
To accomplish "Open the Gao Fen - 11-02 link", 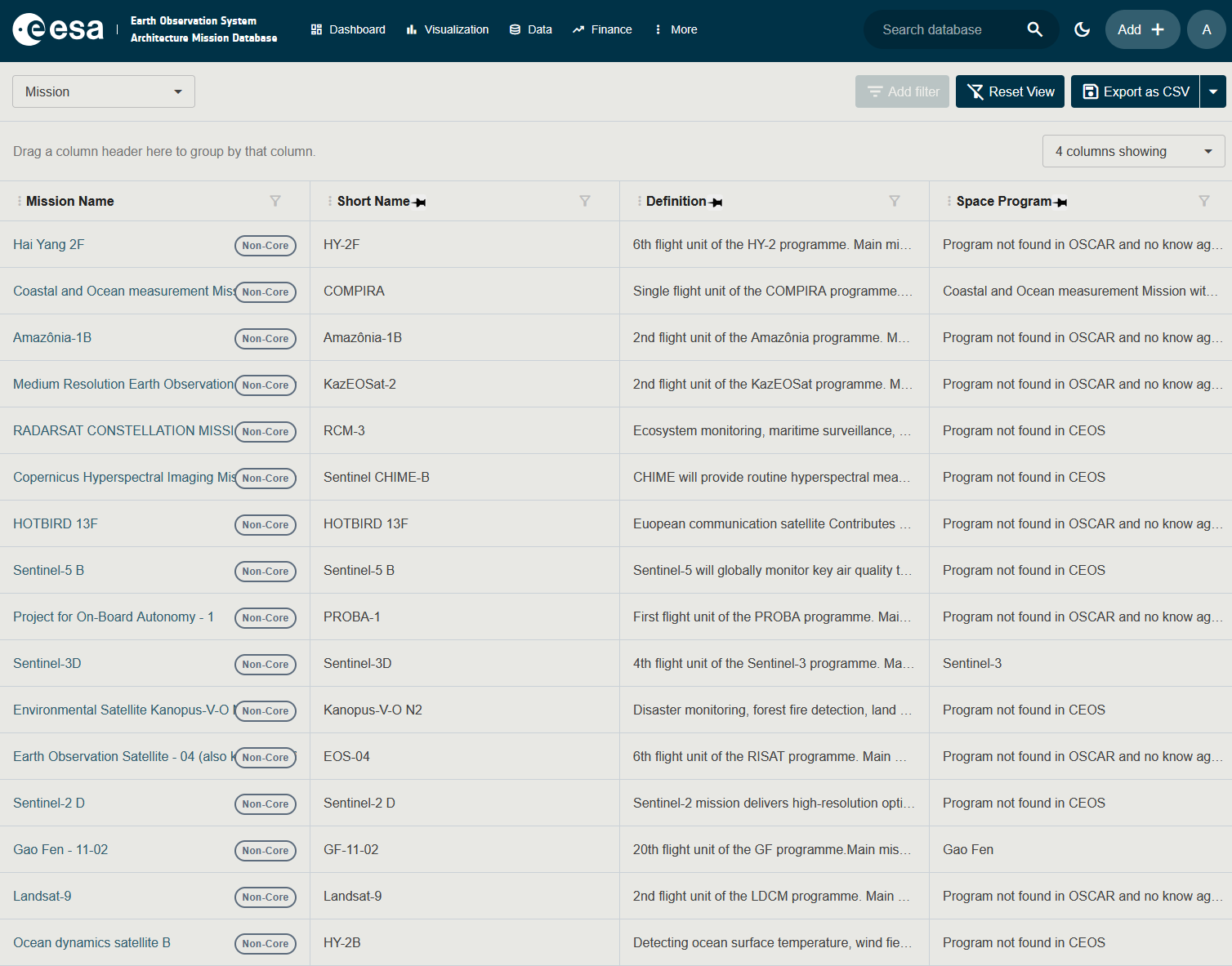I will click(60, 849).
